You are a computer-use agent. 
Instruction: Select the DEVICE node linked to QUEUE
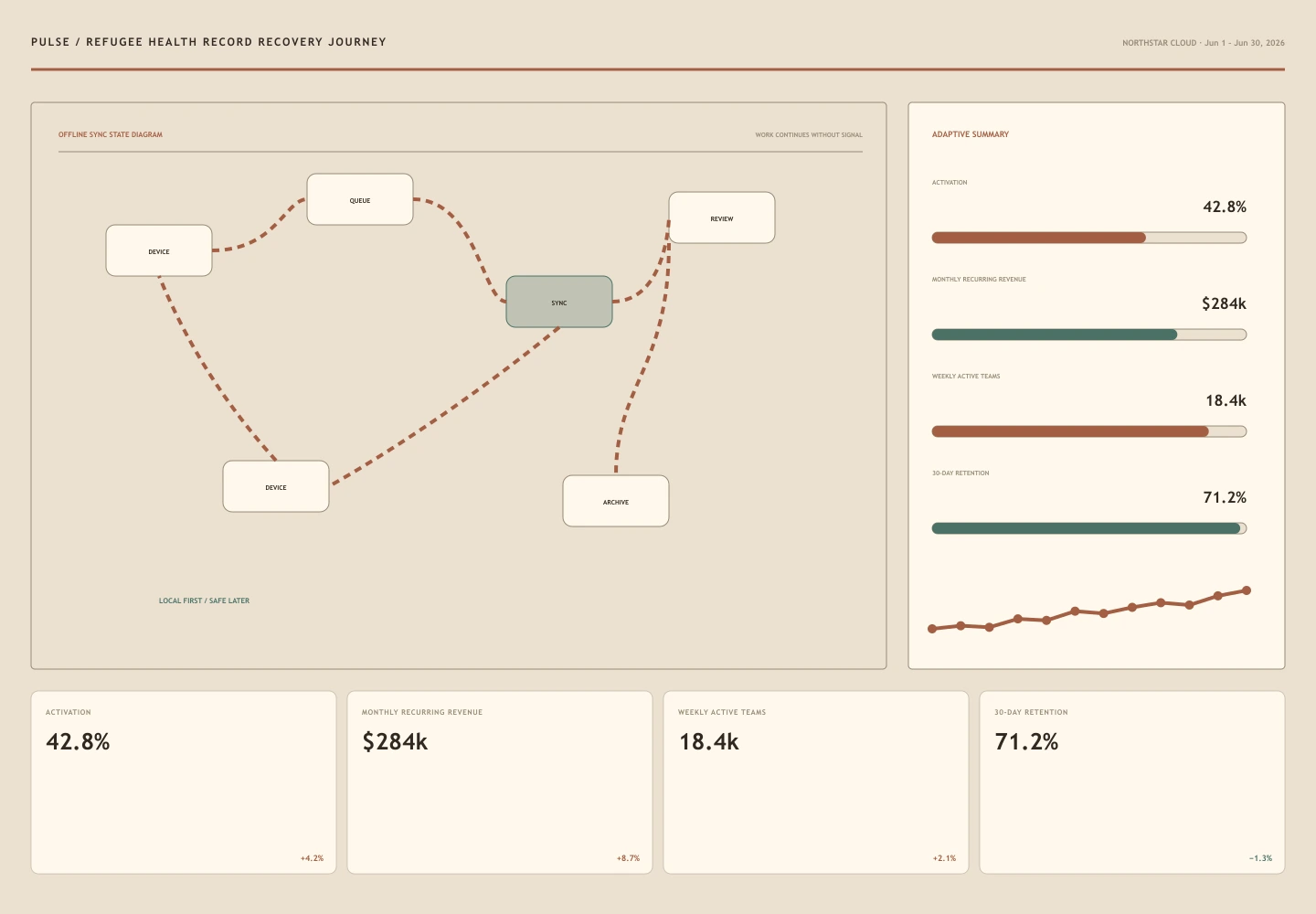159,250
